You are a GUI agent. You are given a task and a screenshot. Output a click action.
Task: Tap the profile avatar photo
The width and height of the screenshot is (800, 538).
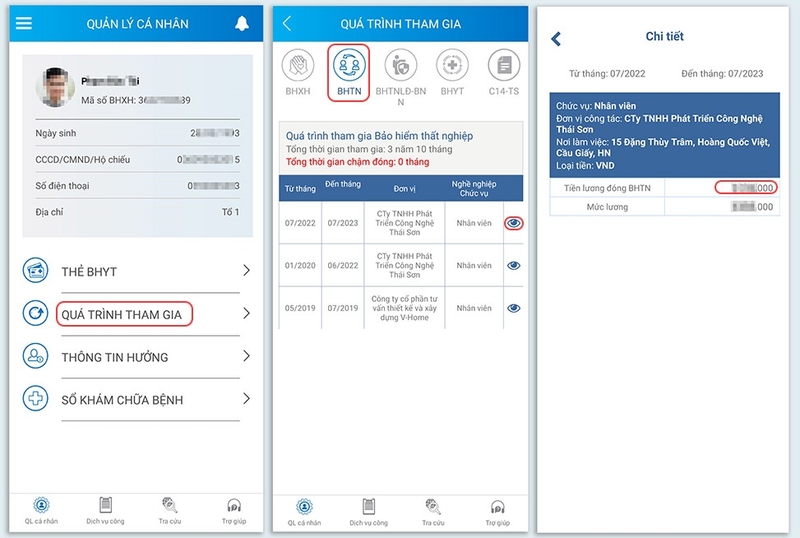[x=55, y=87]
